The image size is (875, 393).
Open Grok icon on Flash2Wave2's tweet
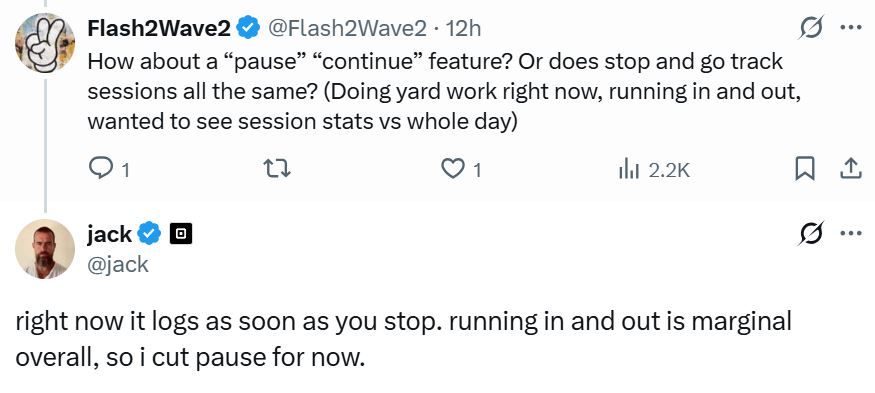pos(811,27)
